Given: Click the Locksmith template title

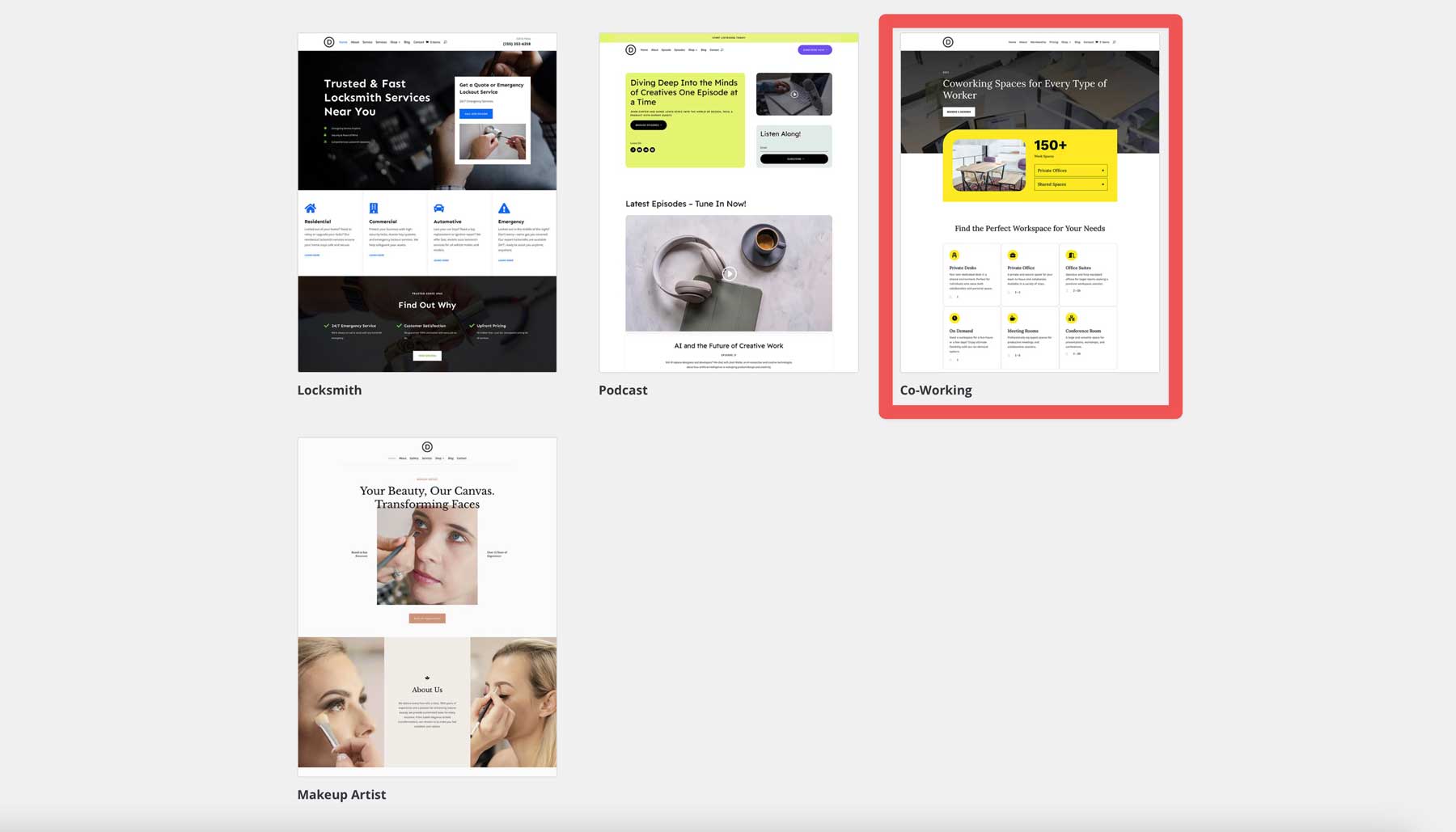Looking at the screenshot, I should [x=329, y=390].
